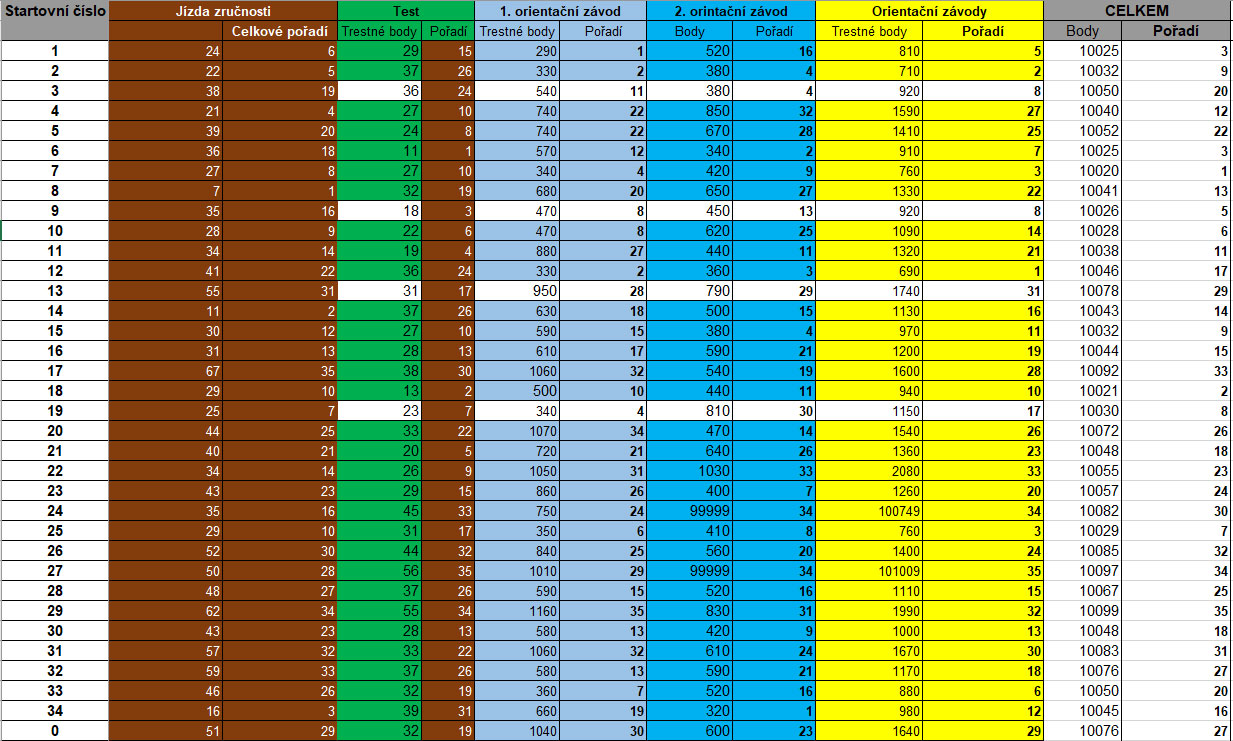Click CELKEM Pořadí cell 35 in row 29
Viewport: 1233px width, 741px height.
pos(1177,609)
